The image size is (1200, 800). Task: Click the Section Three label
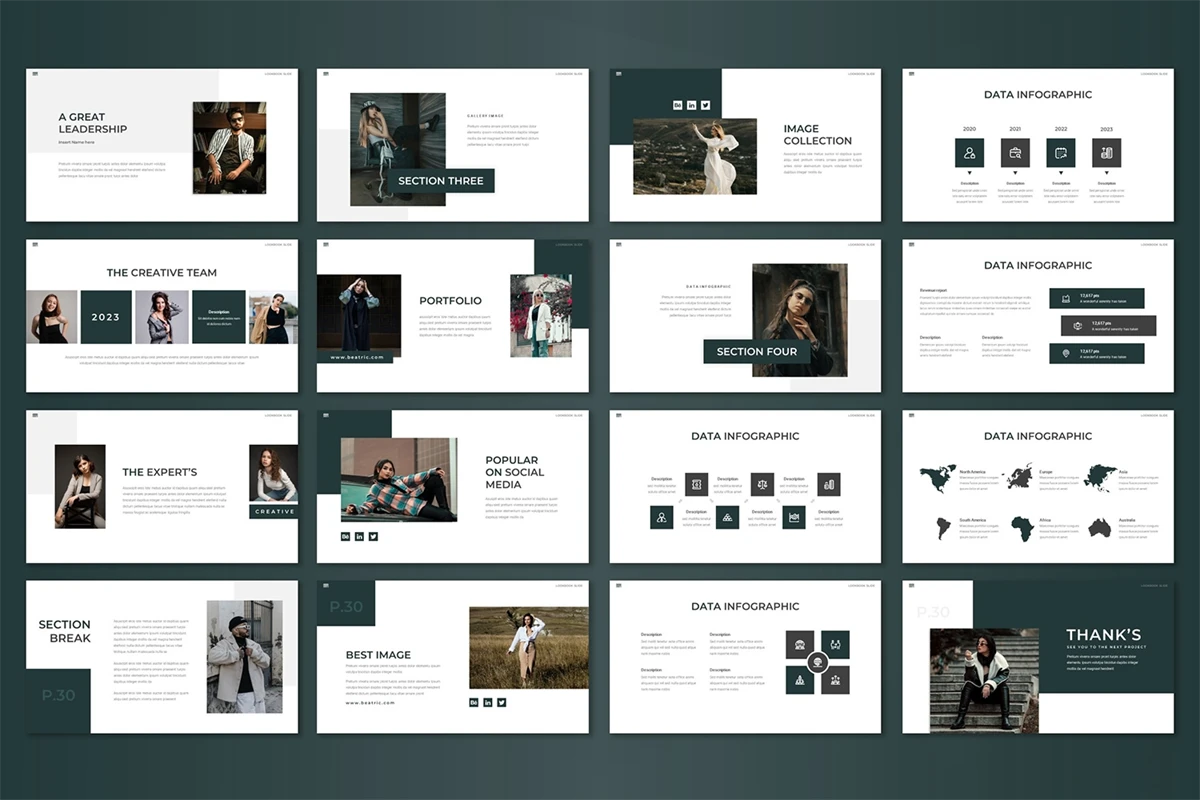[441, 181]
